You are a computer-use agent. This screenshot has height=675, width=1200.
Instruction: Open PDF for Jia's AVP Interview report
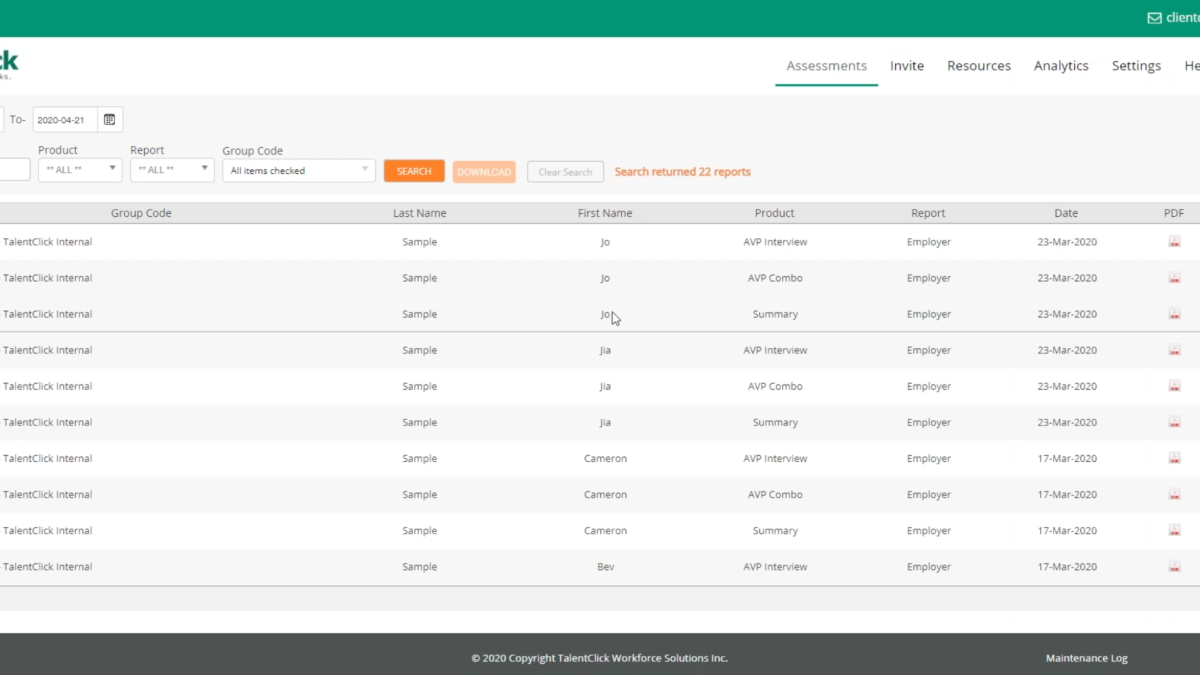[1174, 350]
